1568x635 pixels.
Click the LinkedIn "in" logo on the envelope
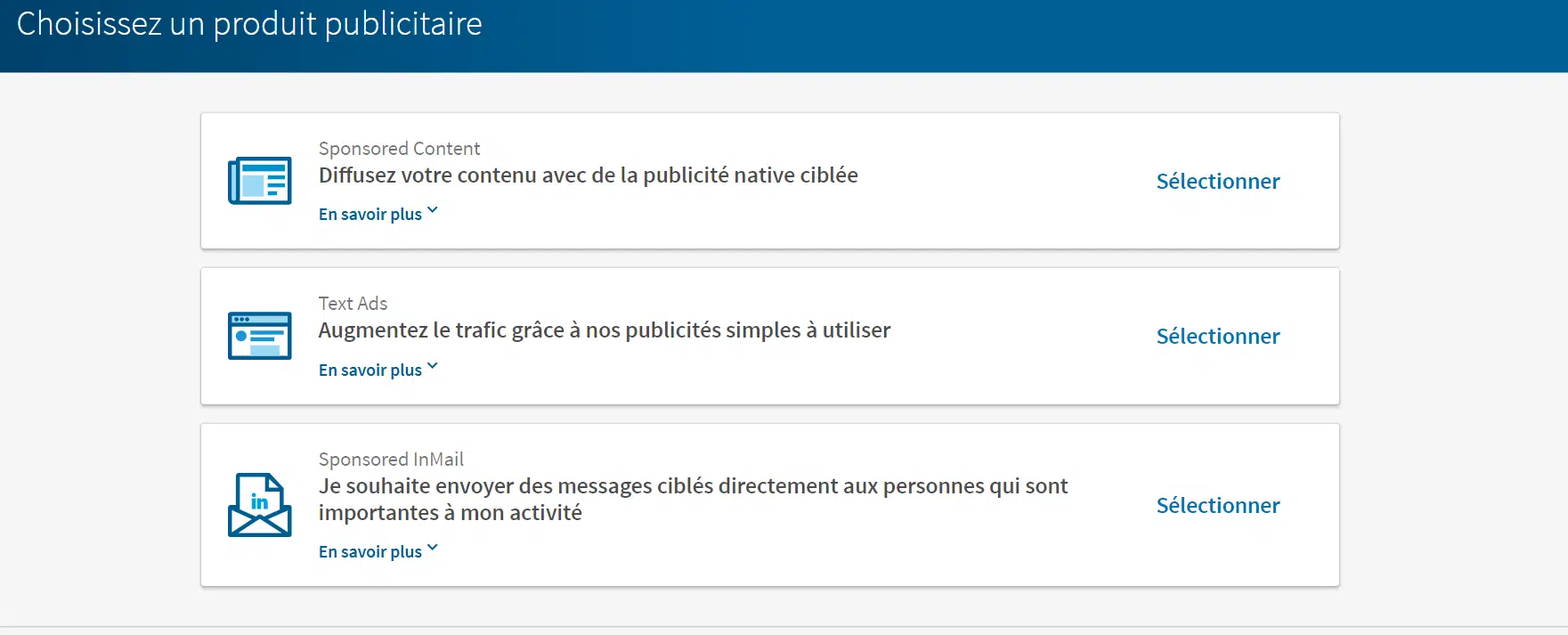[259, 502]
